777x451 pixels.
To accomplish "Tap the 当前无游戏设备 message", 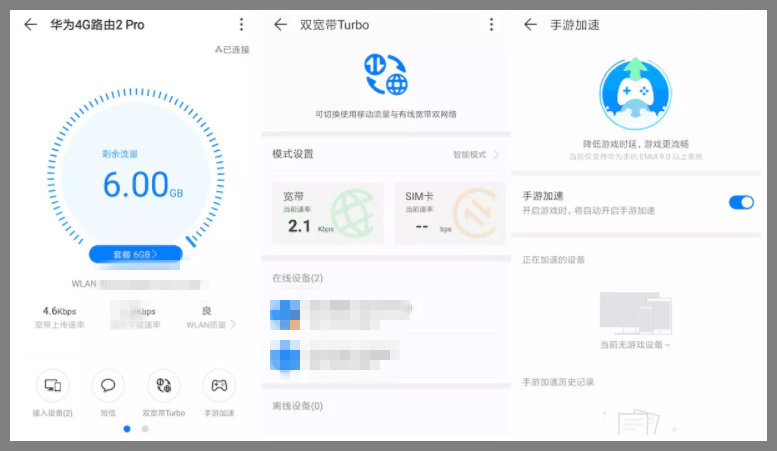I will [x=635, y=344].
